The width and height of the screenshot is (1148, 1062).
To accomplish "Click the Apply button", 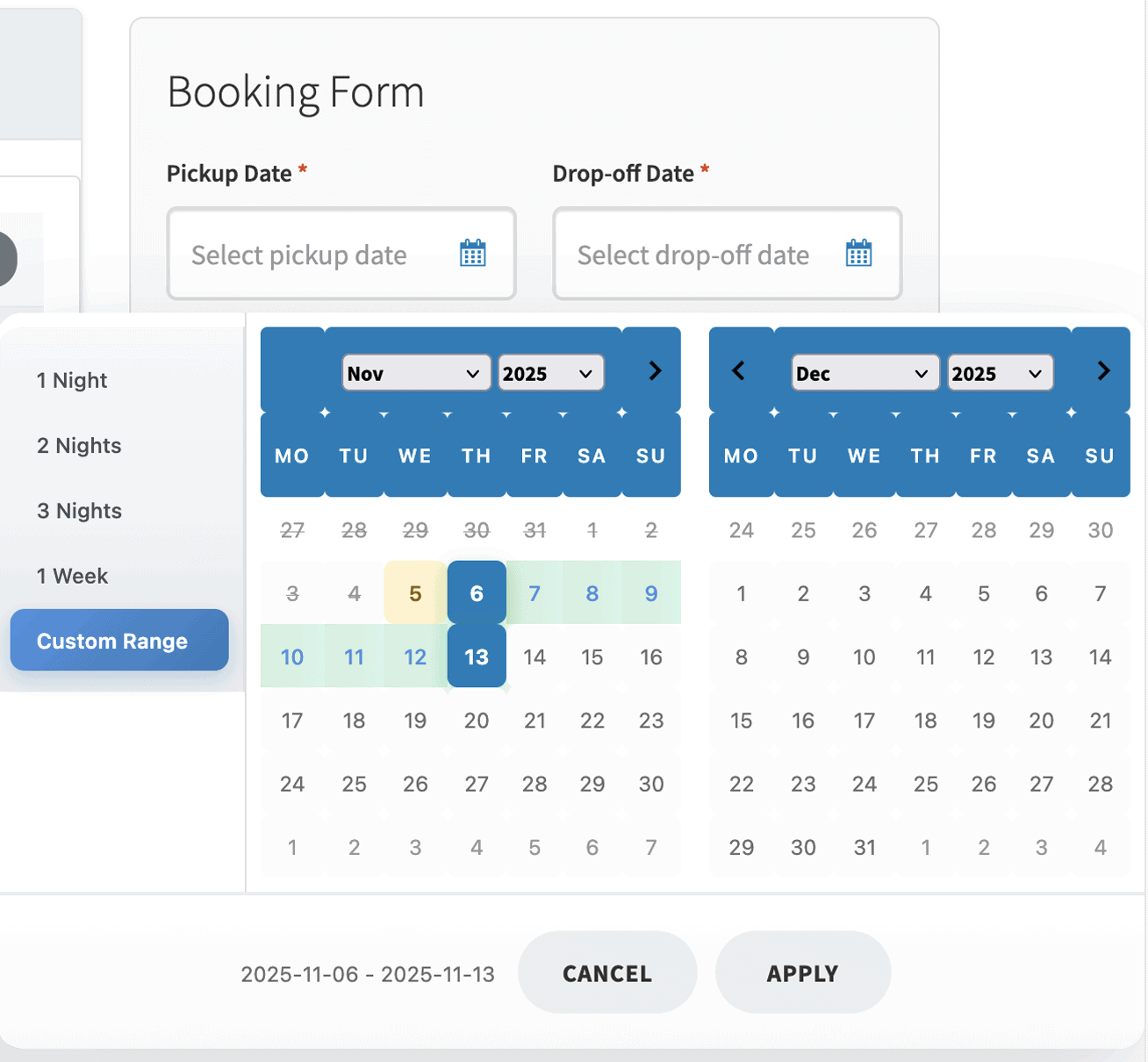I will [802, 972].
